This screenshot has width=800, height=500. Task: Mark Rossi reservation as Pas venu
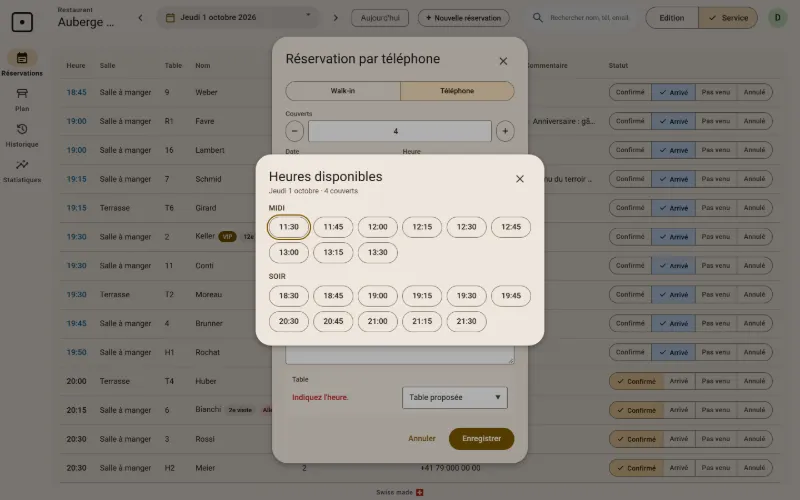715,439
